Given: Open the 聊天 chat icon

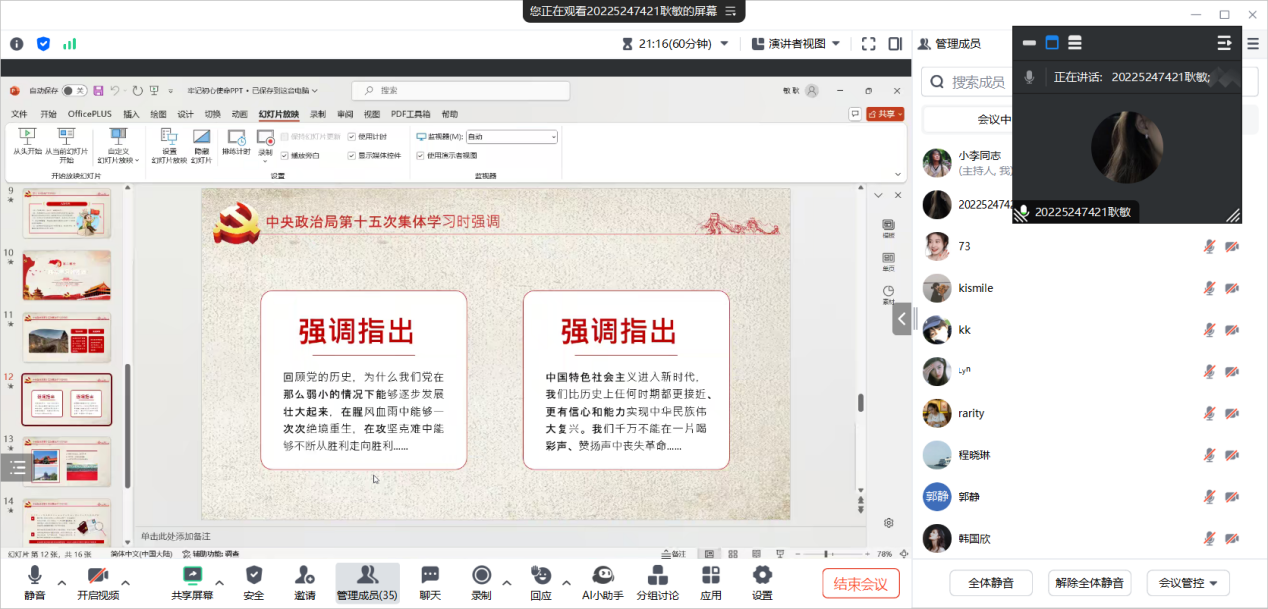Looking at the screenshot, I should [430, 576].
